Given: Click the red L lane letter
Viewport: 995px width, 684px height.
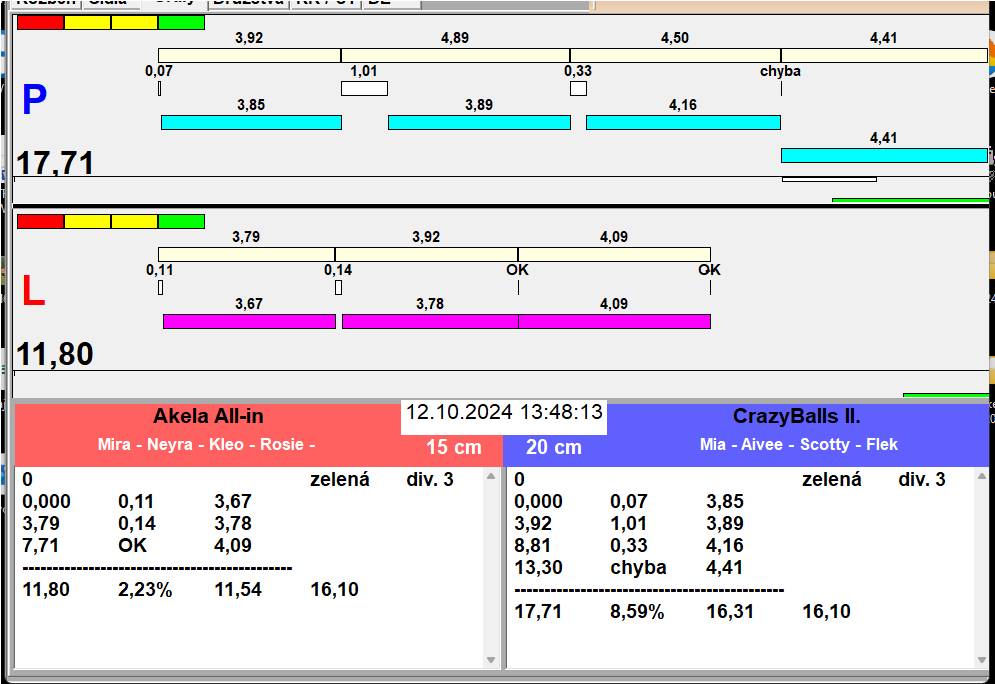Looking at the screenshot, I should (x=34, y=291).
